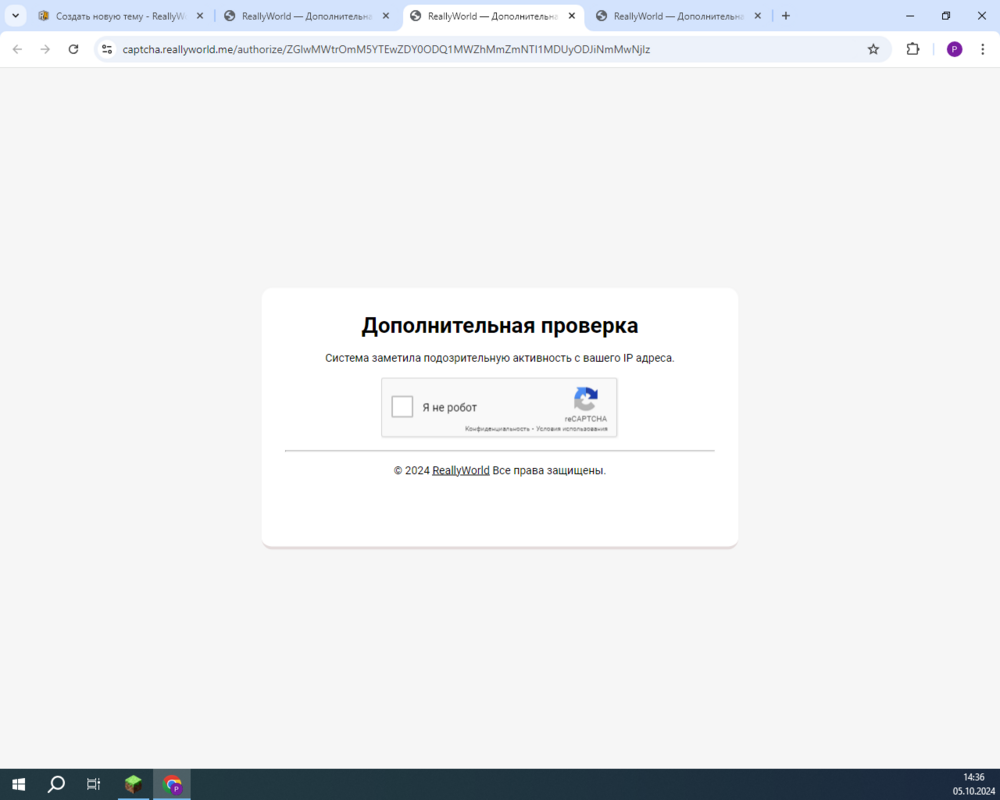Screen dimensions: 1000x800
Task: Open the Minecraft launcher taskbar icon
Action: click(x=133, y=784)
